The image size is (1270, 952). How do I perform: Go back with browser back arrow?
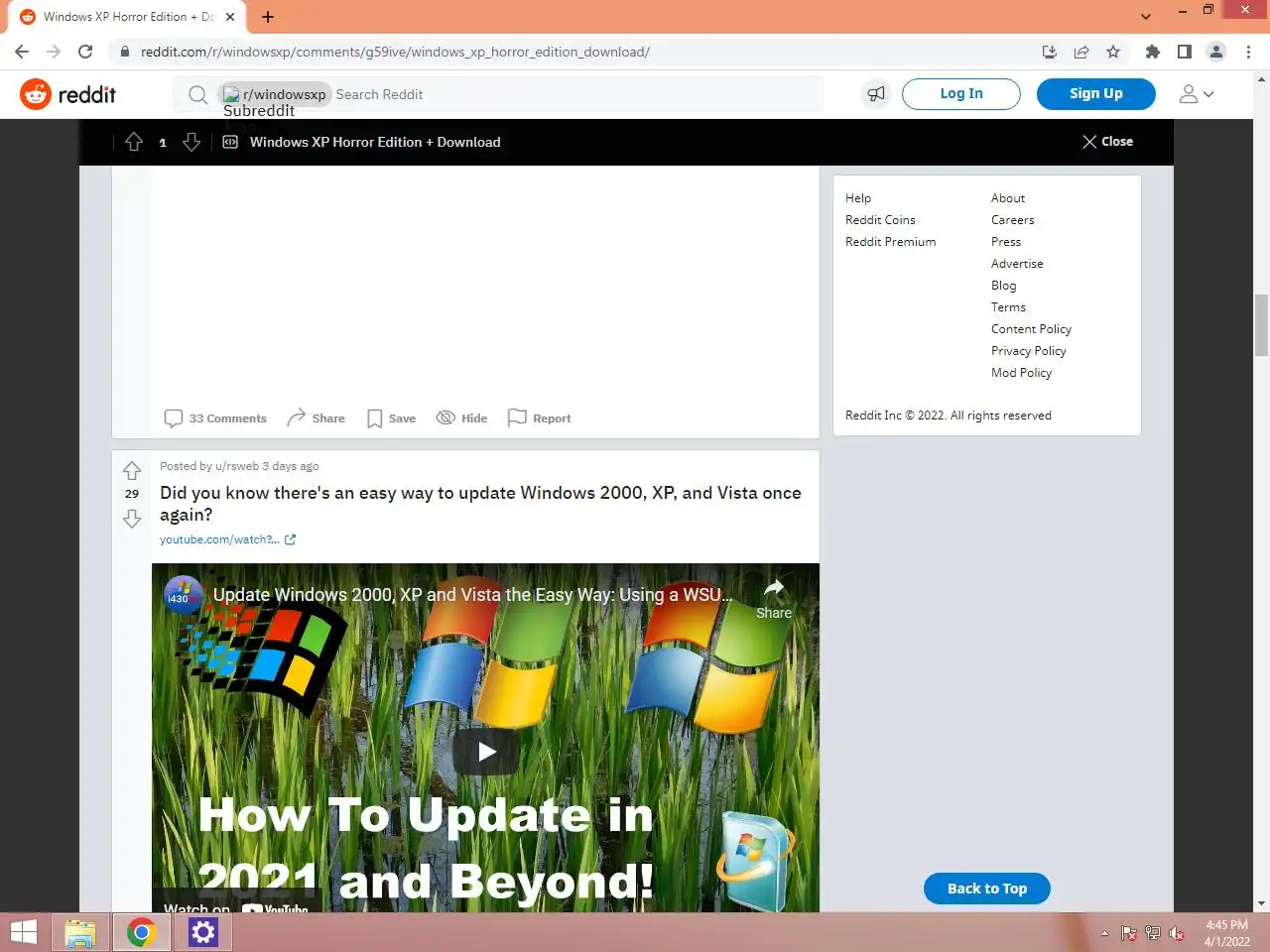point(22,52)
